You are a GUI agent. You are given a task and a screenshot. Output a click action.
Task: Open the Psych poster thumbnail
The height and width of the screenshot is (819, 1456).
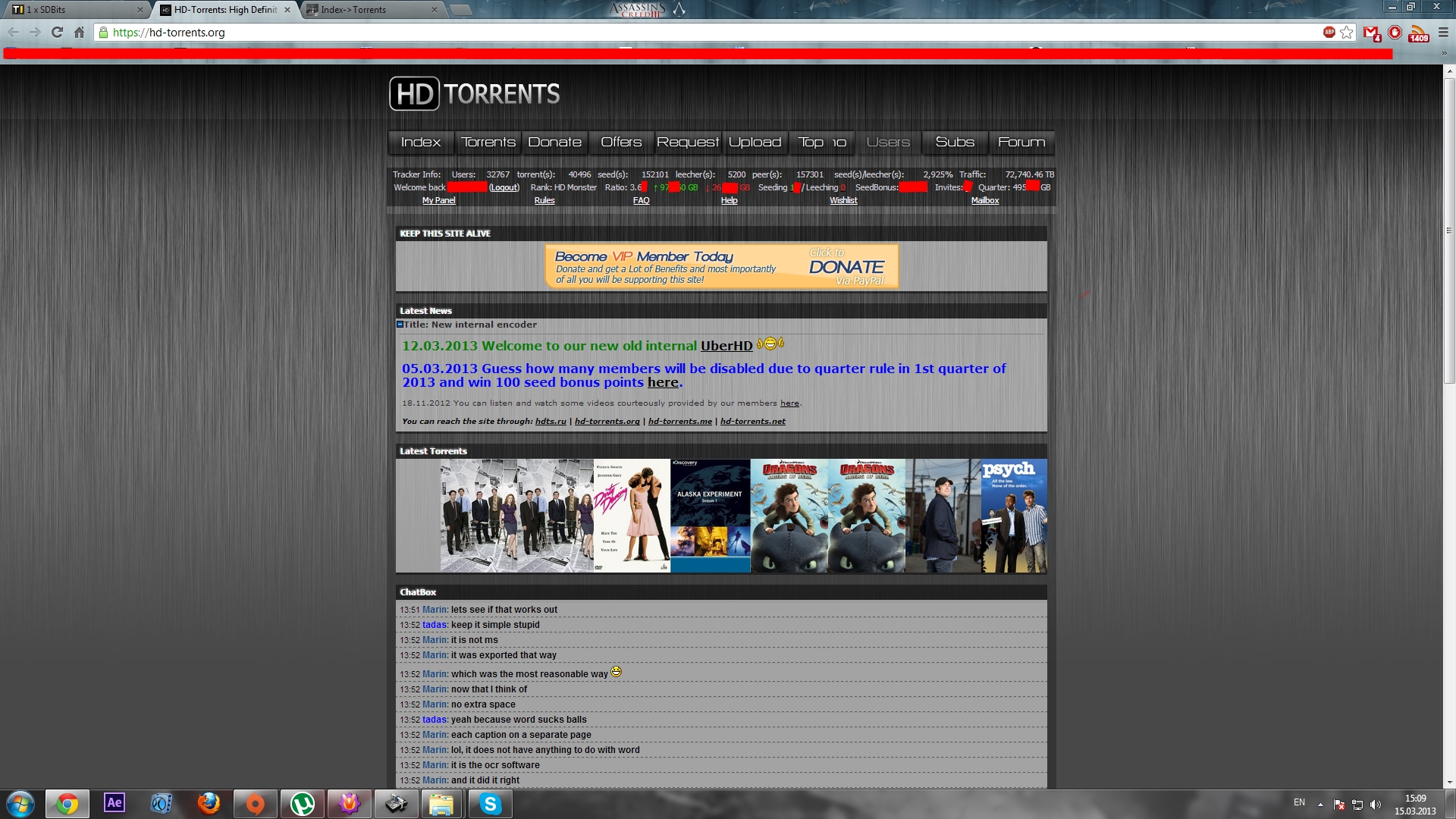[x=1014, y=516]
